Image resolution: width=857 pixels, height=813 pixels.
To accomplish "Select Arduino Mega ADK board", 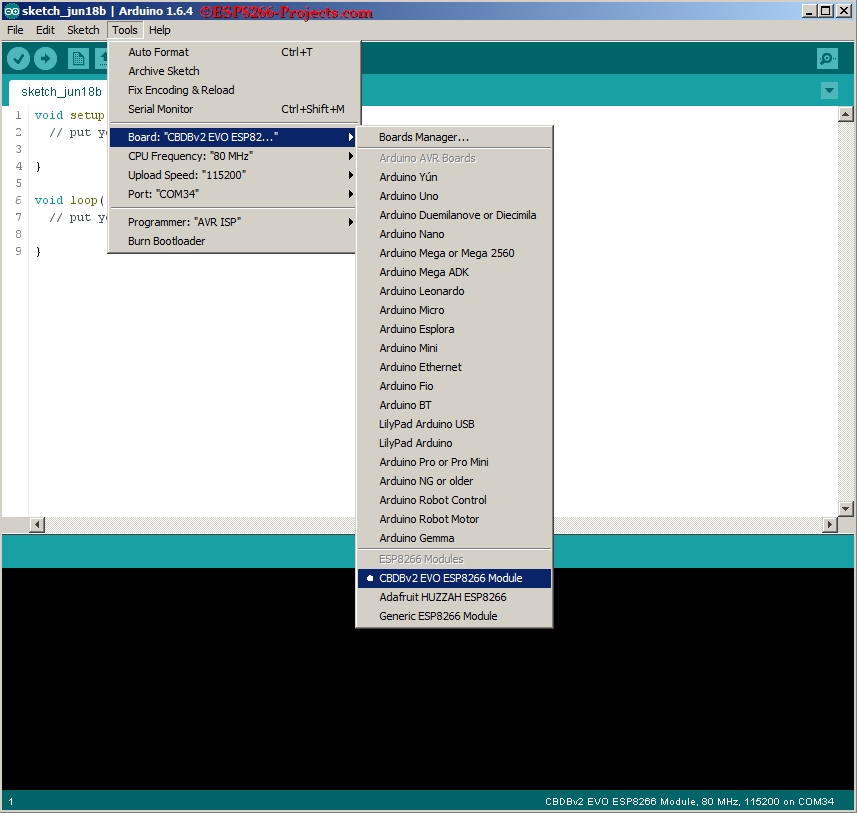I will pos(454,272).
